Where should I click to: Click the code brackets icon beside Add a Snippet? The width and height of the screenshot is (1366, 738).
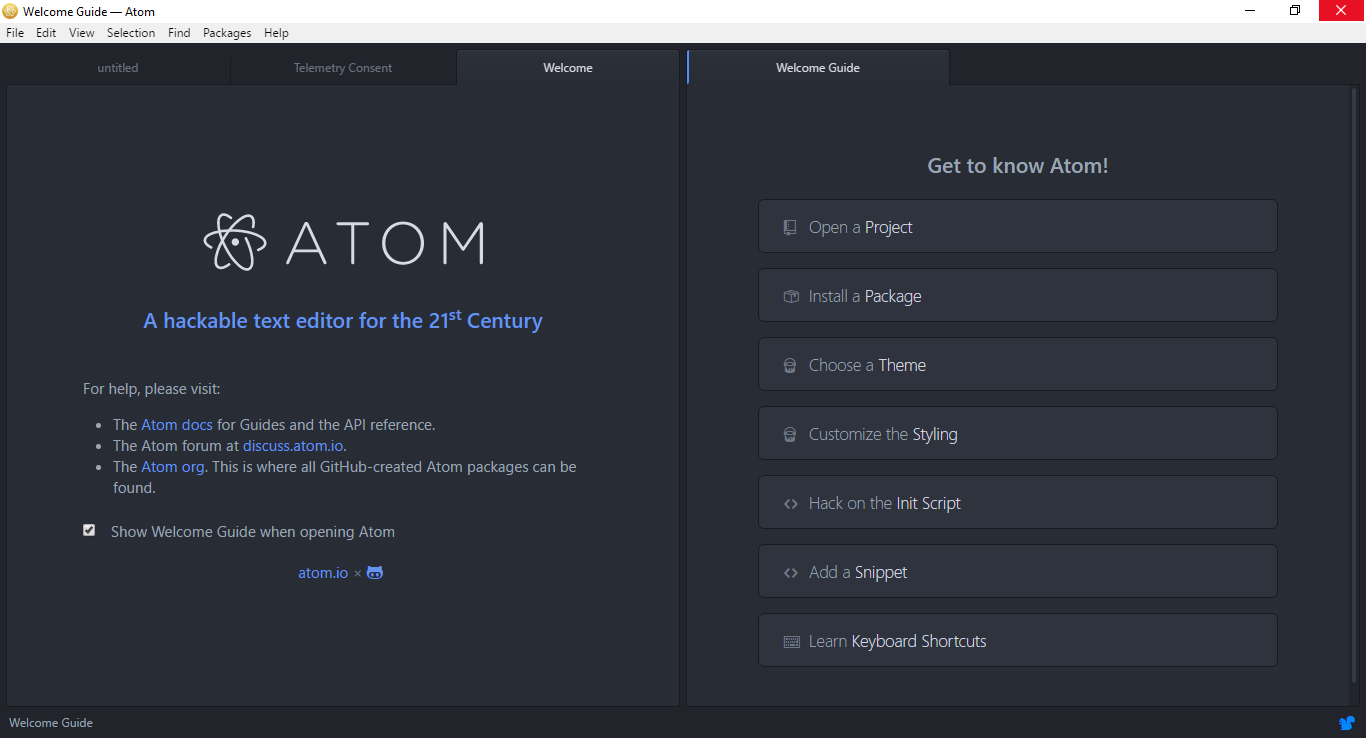pyautogui.click(x=790, y=573)
